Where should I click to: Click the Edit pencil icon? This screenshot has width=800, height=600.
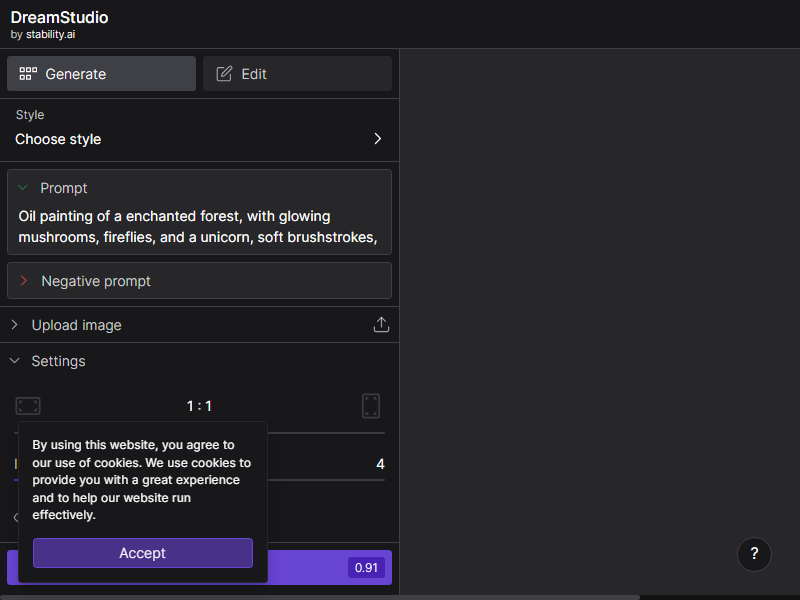[224, 74]
